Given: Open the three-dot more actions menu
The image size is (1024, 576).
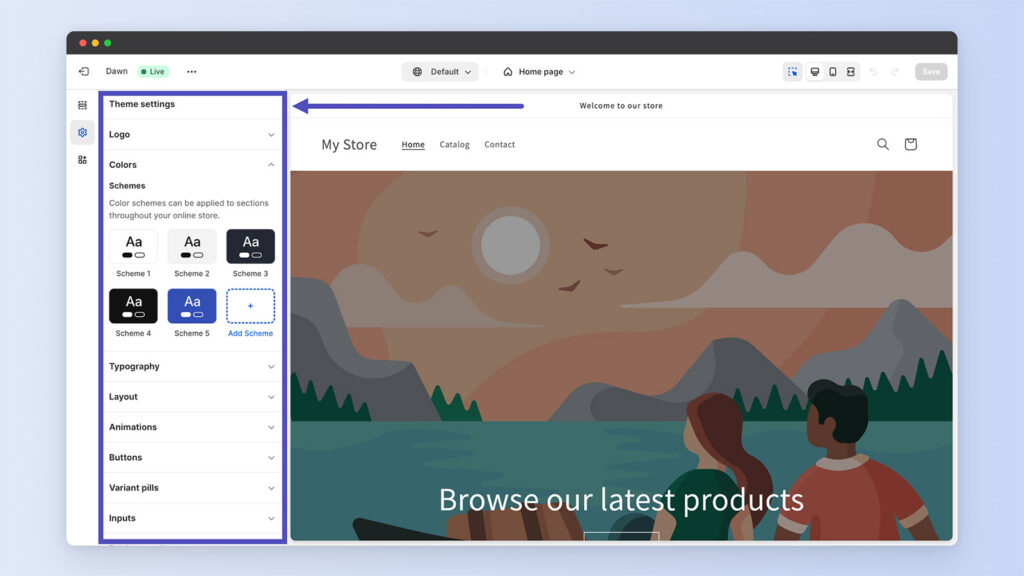Looking at the screenshot, I should (191, 72).
